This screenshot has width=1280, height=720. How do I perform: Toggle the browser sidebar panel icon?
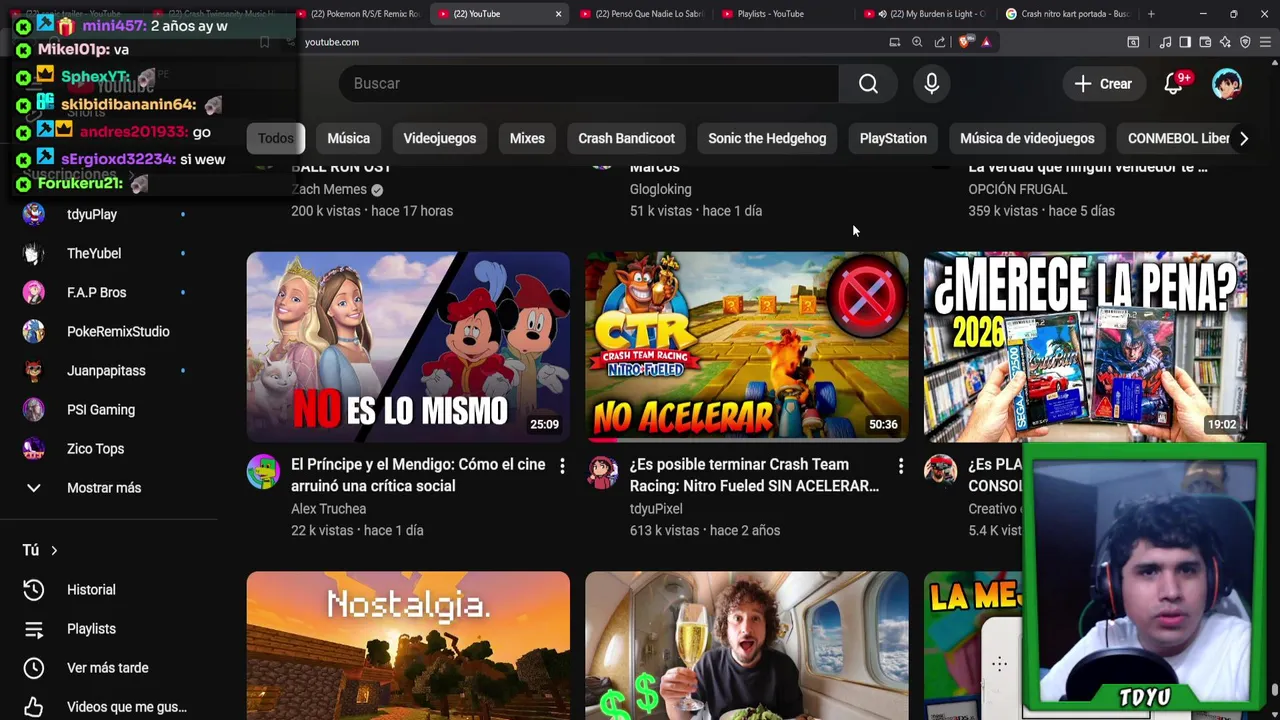coord(1185,42)
